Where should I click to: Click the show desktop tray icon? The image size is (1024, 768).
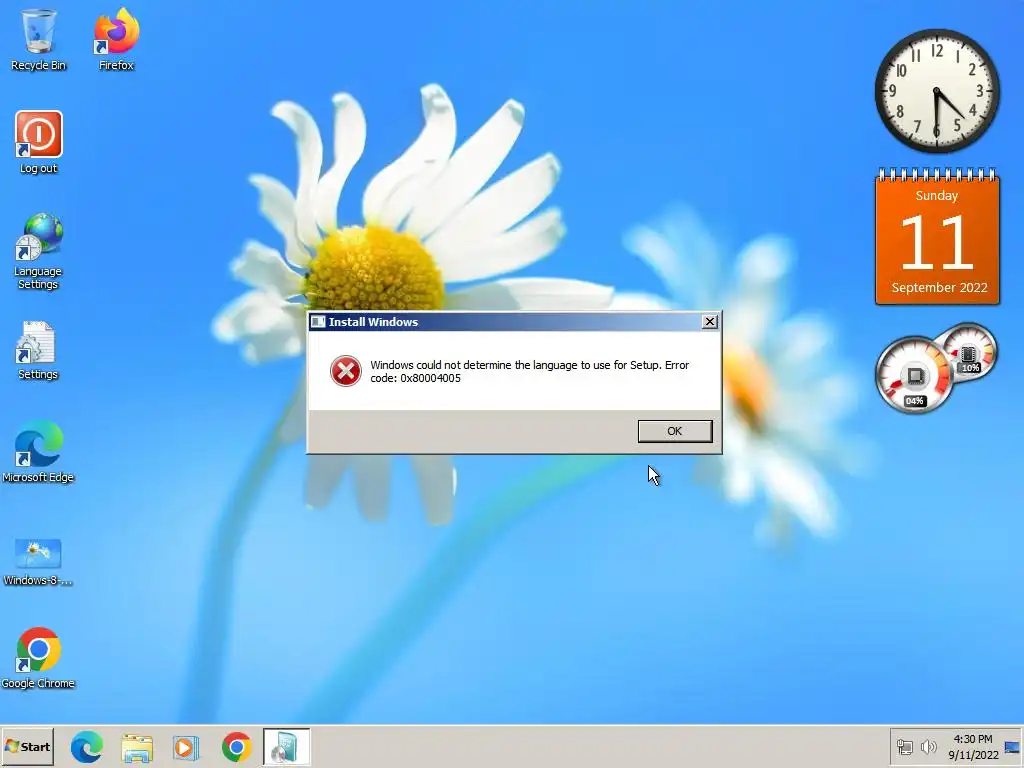[1012, 747]
